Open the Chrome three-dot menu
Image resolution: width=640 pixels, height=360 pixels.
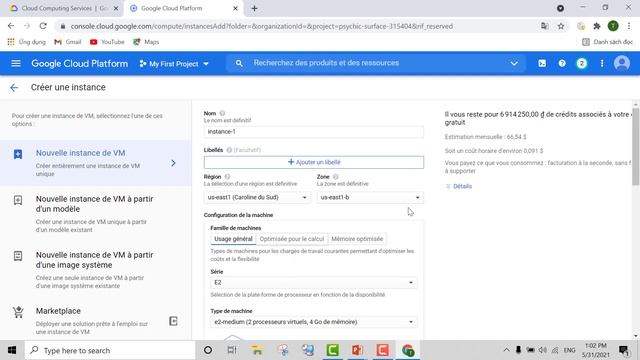(x=629, y=26)
